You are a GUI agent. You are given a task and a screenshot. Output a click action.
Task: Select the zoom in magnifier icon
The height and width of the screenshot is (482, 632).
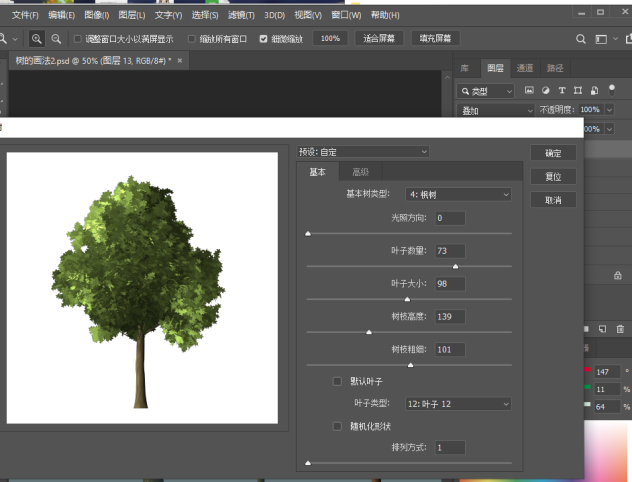[37, 38]
